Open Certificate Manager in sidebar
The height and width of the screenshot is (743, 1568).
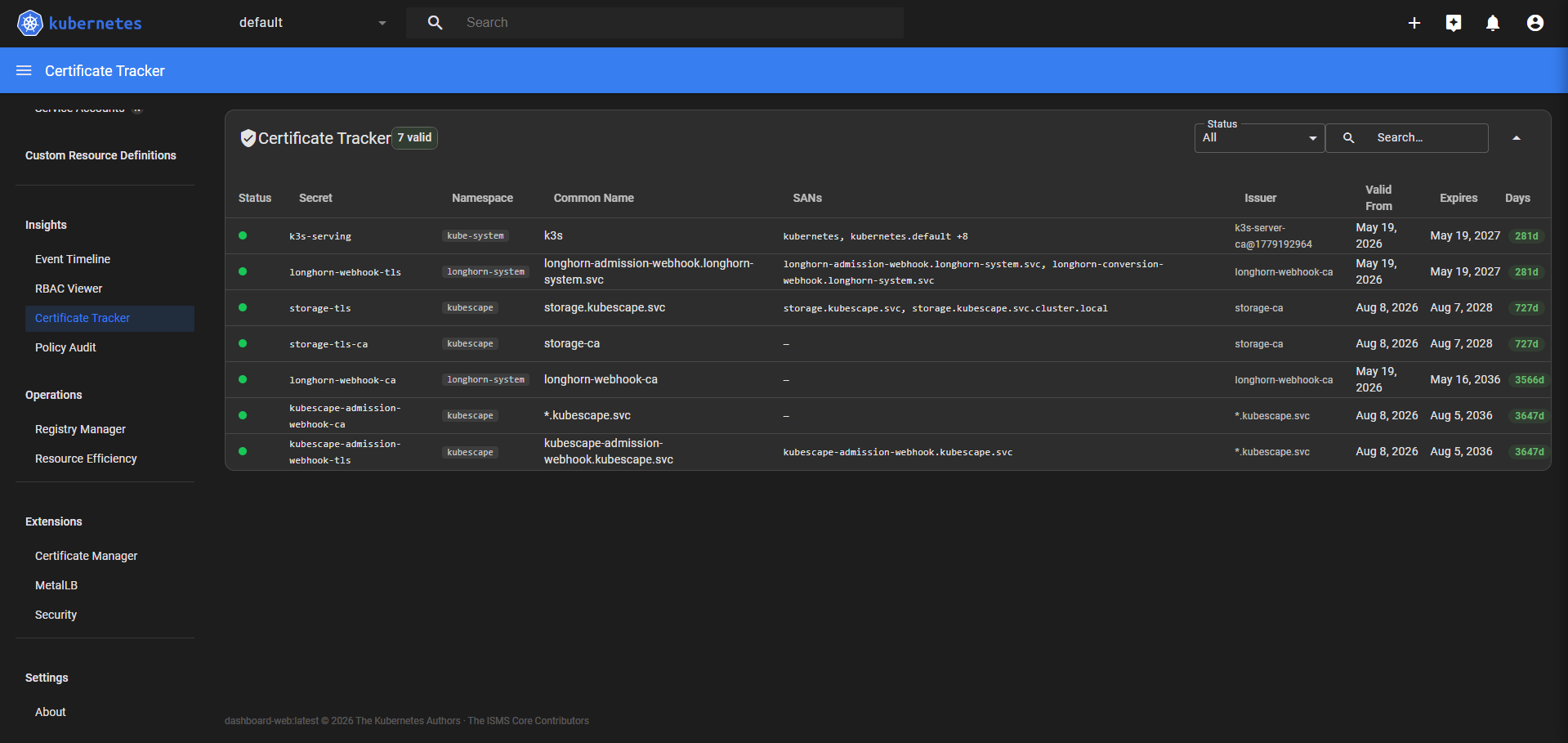86,556
